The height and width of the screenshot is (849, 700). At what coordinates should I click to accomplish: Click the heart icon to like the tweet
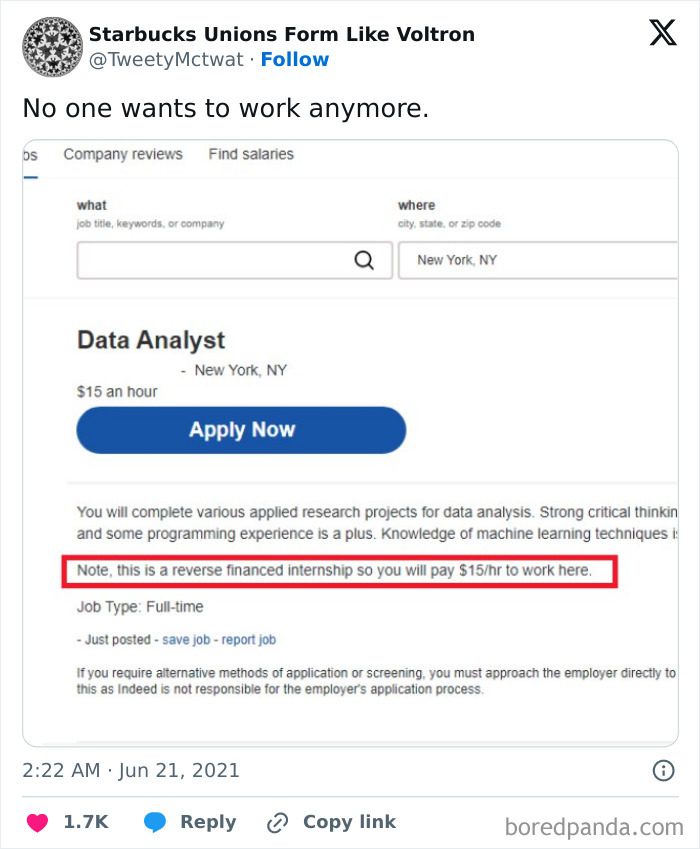click(38, 822)
